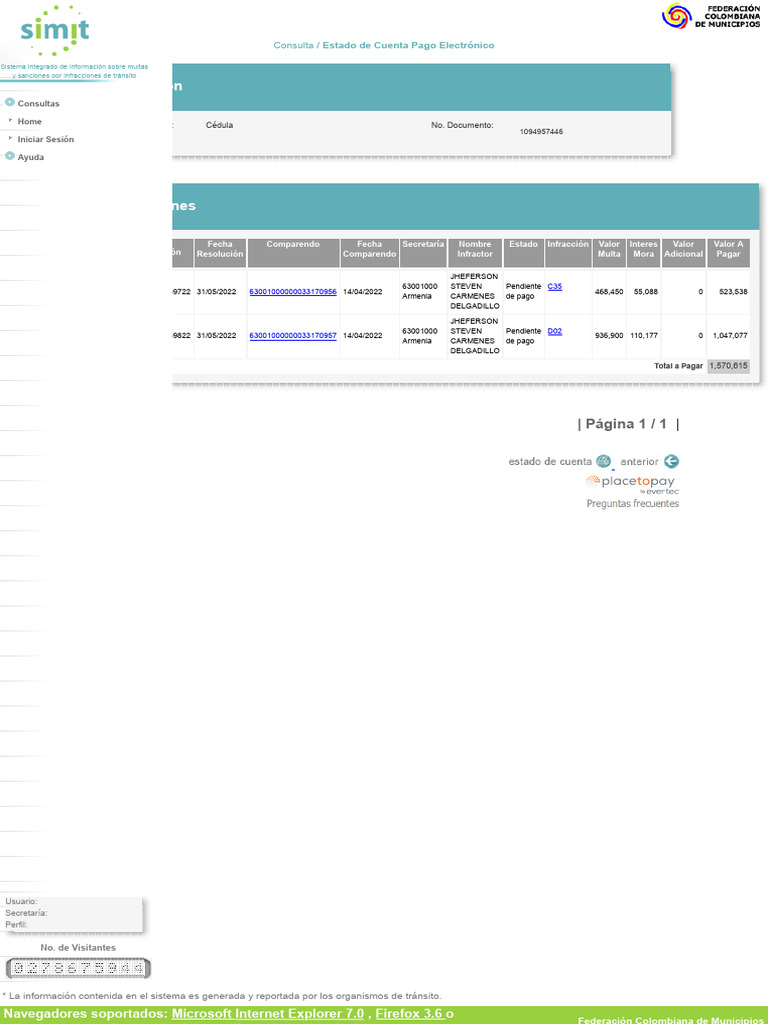
Task: Click the Fecha Resolución column header
Action: [x=220, y=253]
